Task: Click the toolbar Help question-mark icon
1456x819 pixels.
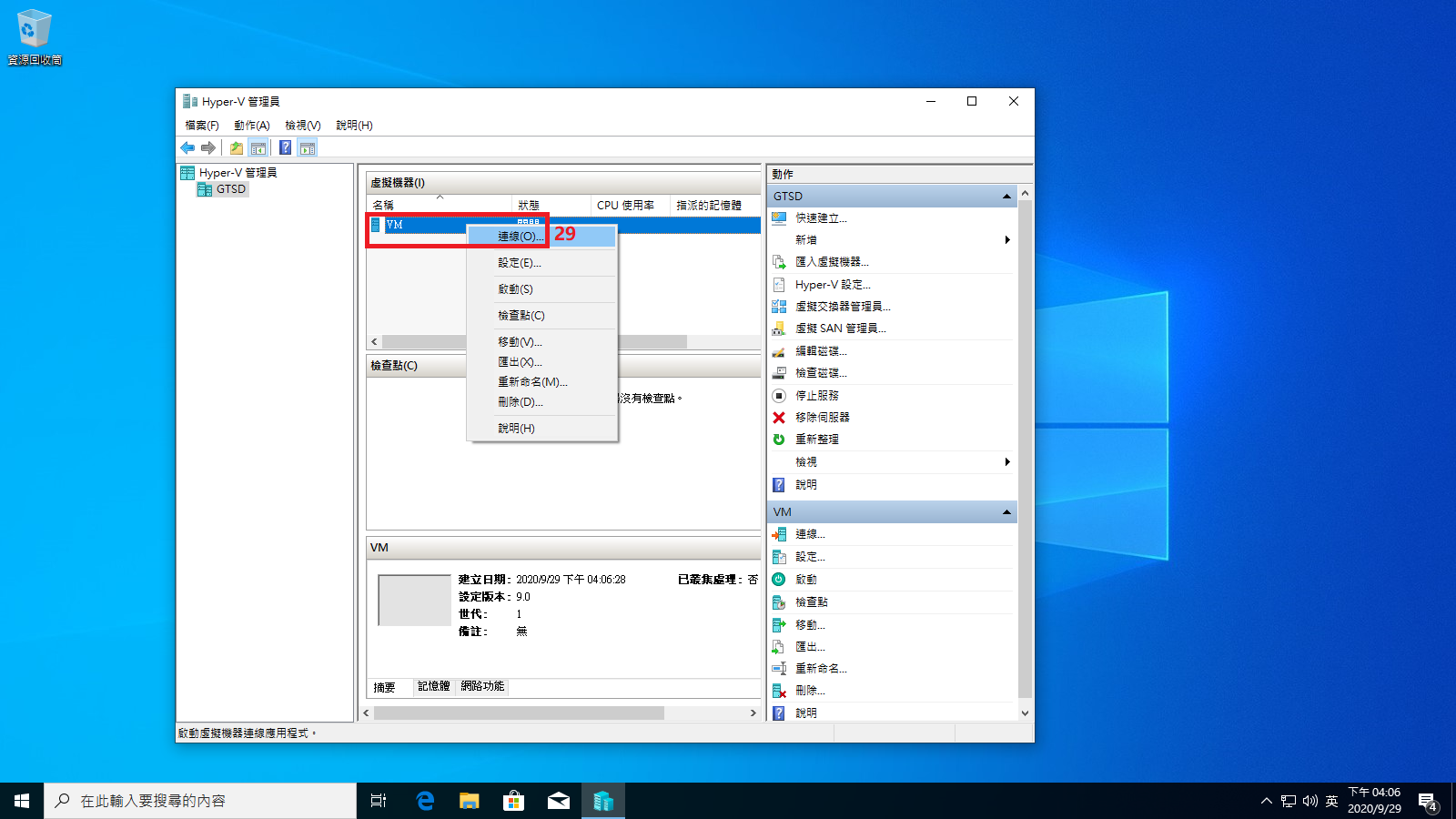Action: click(285, 147)
